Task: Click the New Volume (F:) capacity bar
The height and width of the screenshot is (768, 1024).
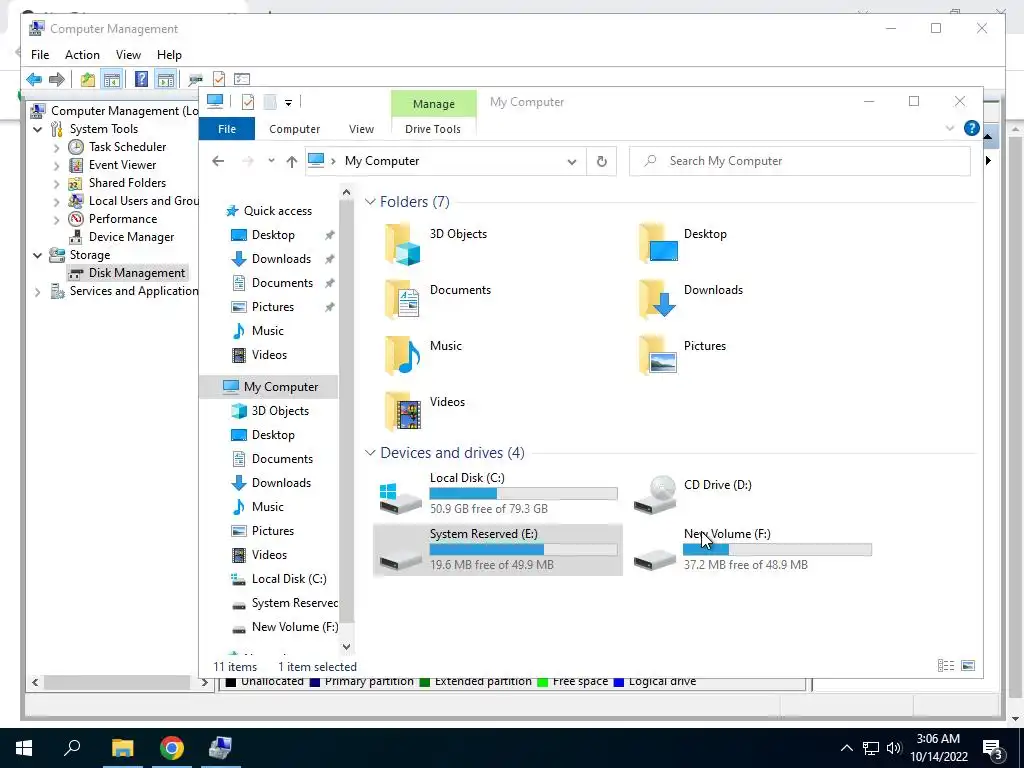Action: point(777,550)
